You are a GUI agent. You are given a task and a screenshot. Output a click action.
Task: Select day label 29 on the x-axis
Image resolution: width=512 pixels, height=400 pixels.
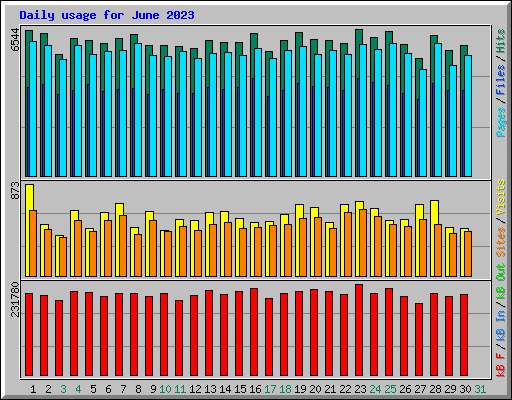[450, 389]
